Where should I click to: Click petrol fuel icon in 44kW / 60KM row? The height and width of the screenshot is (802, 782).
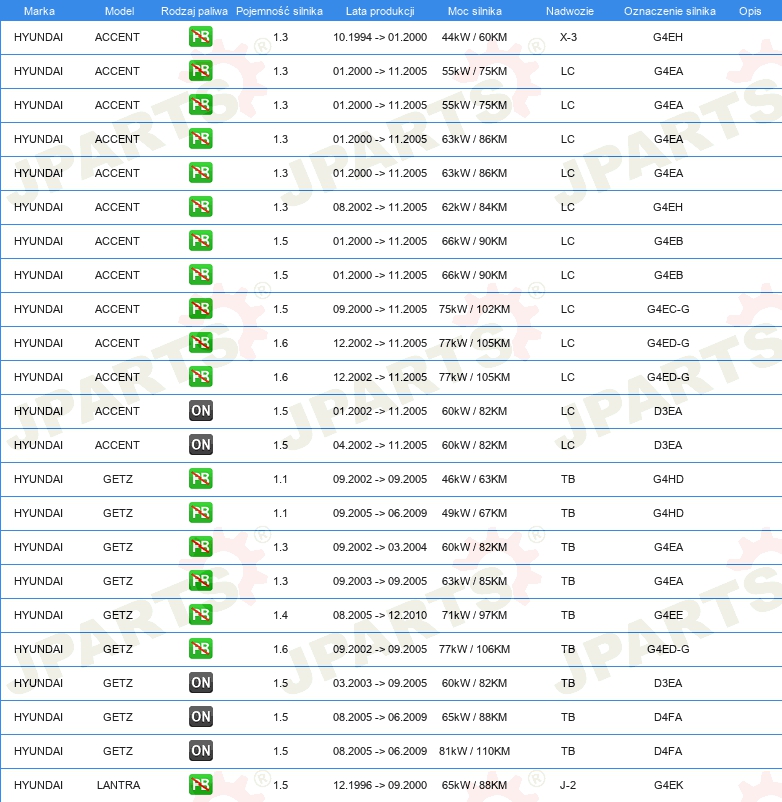coord(200,37)
